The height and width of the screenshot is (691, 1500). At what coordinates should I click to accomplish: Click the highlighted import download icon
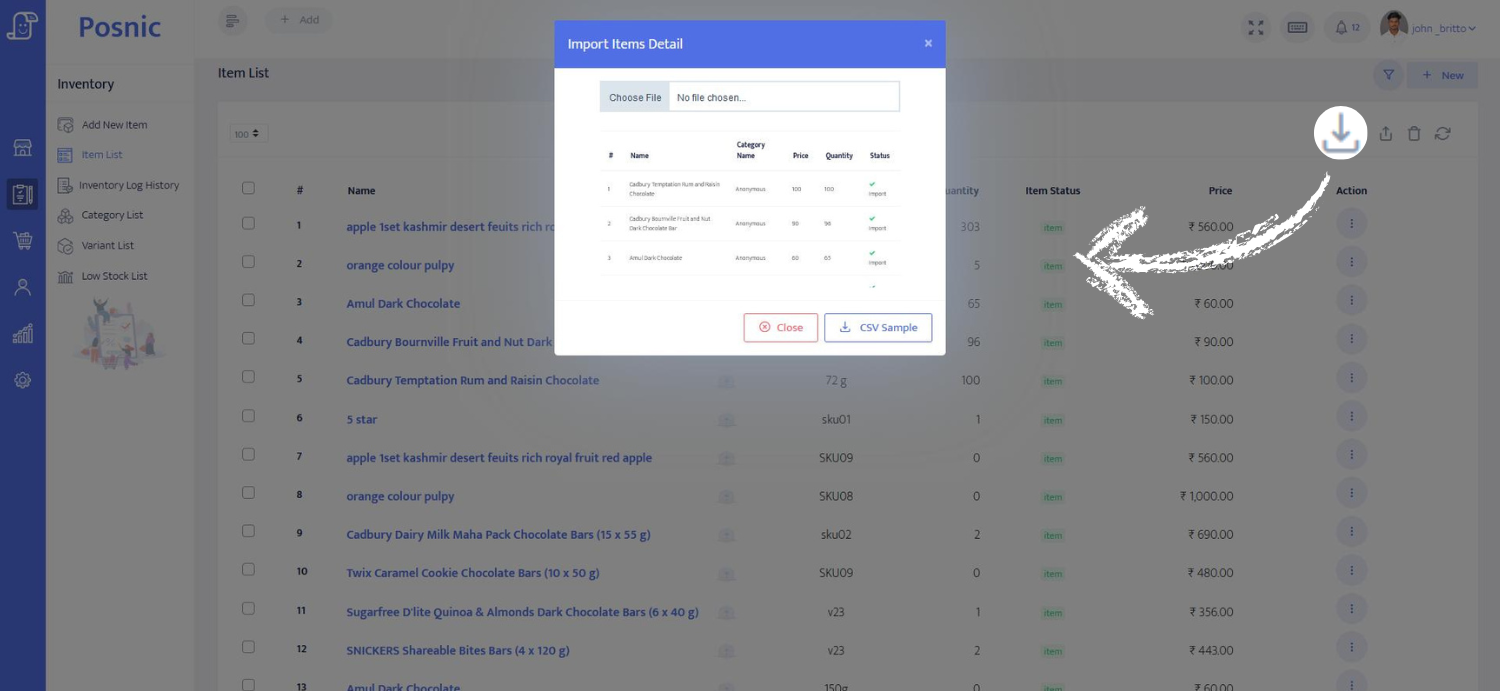[x=1340, y=133]
